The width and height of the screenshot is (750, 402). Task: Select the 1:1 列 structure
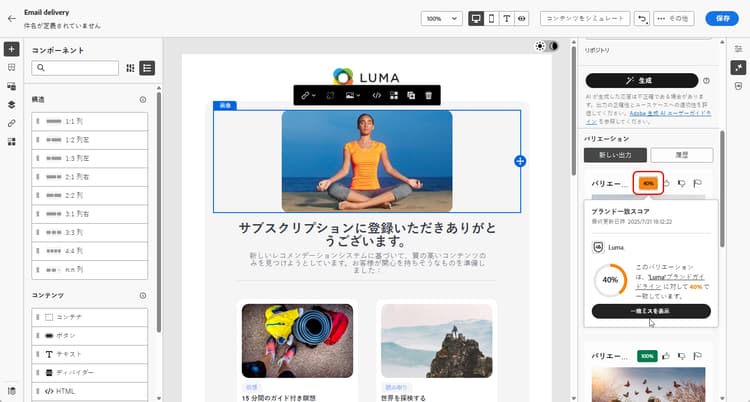click(x=90, y=122)
